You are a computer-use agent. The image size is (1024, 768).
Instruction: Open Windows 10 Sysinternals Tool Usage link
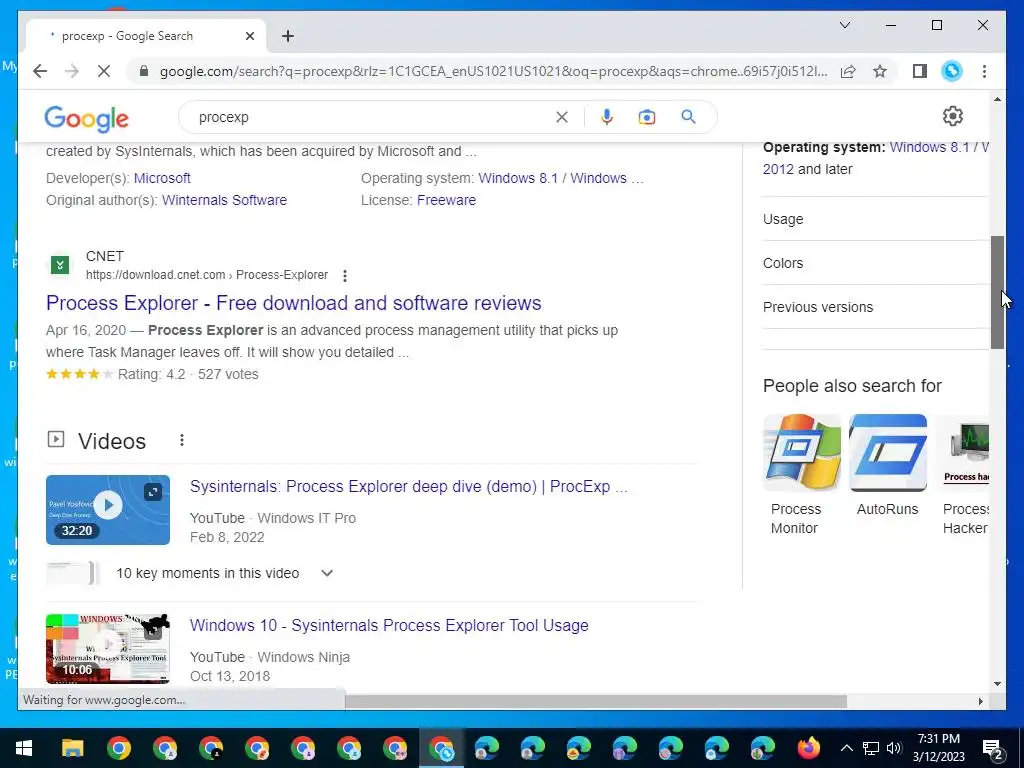click(x=389, y=625)
